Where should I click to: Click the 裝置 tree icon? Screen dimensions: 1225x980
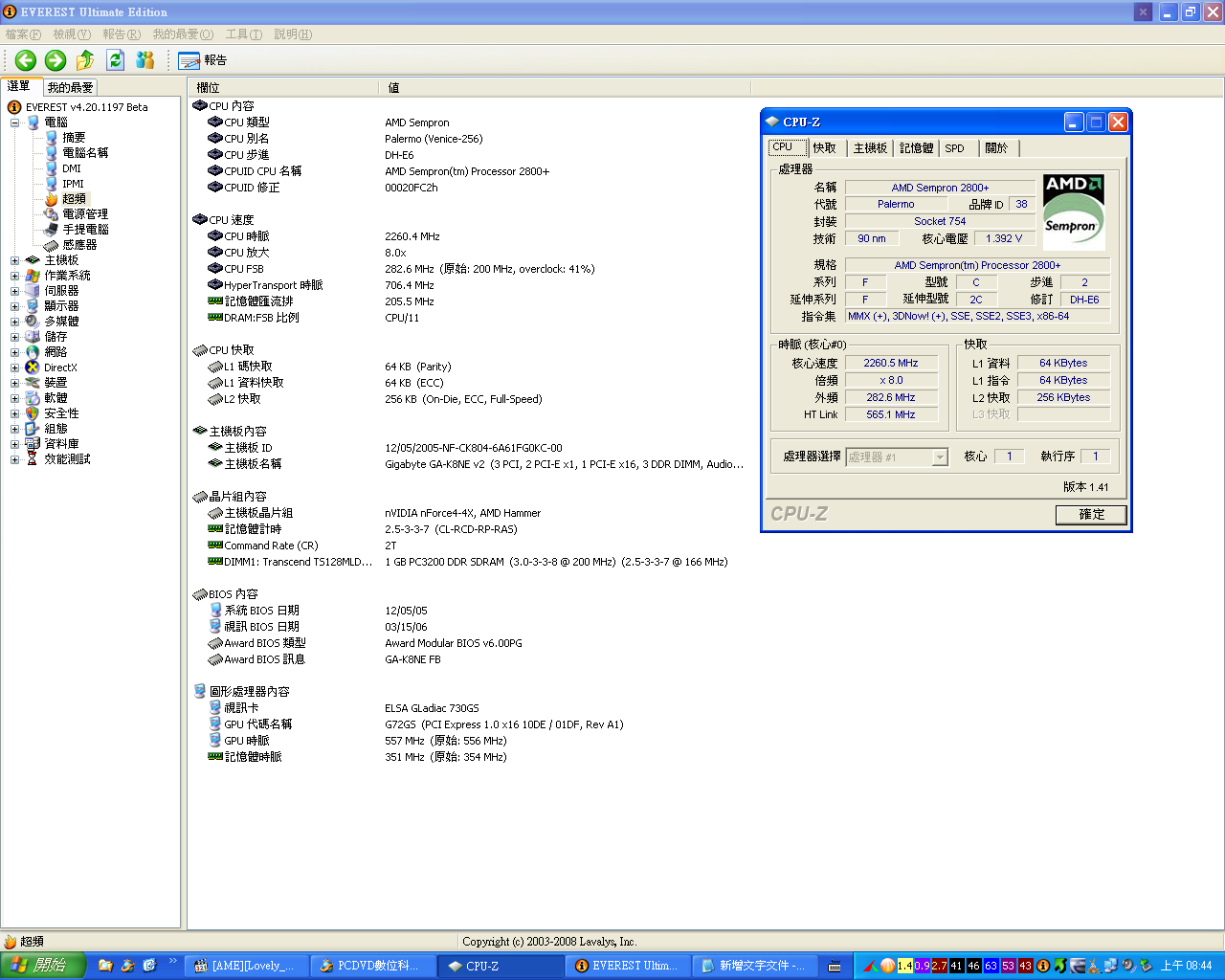click(33, 383)
